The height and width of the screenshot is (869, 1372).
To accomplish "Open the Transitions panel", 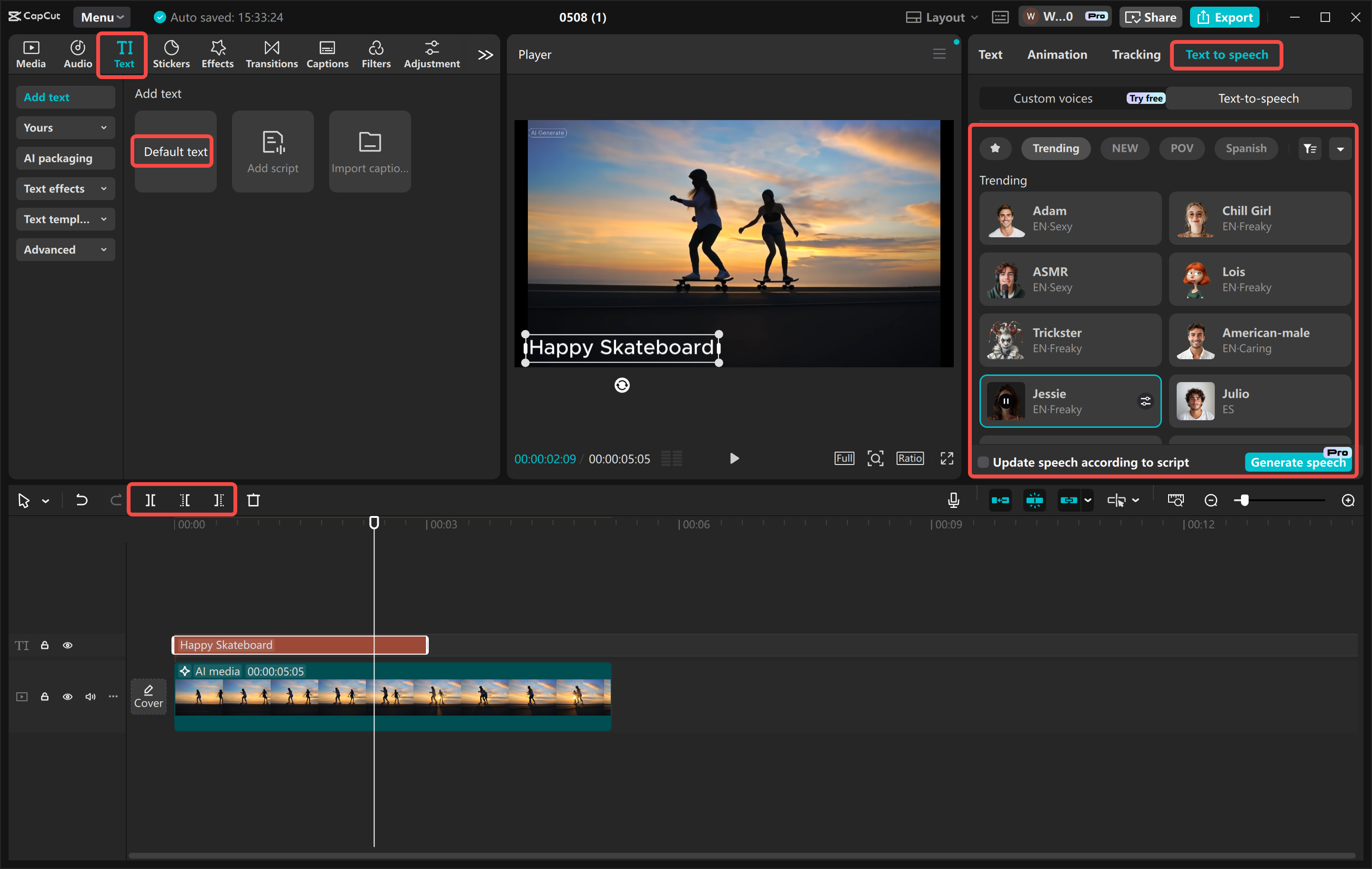I will click(272, 53).
